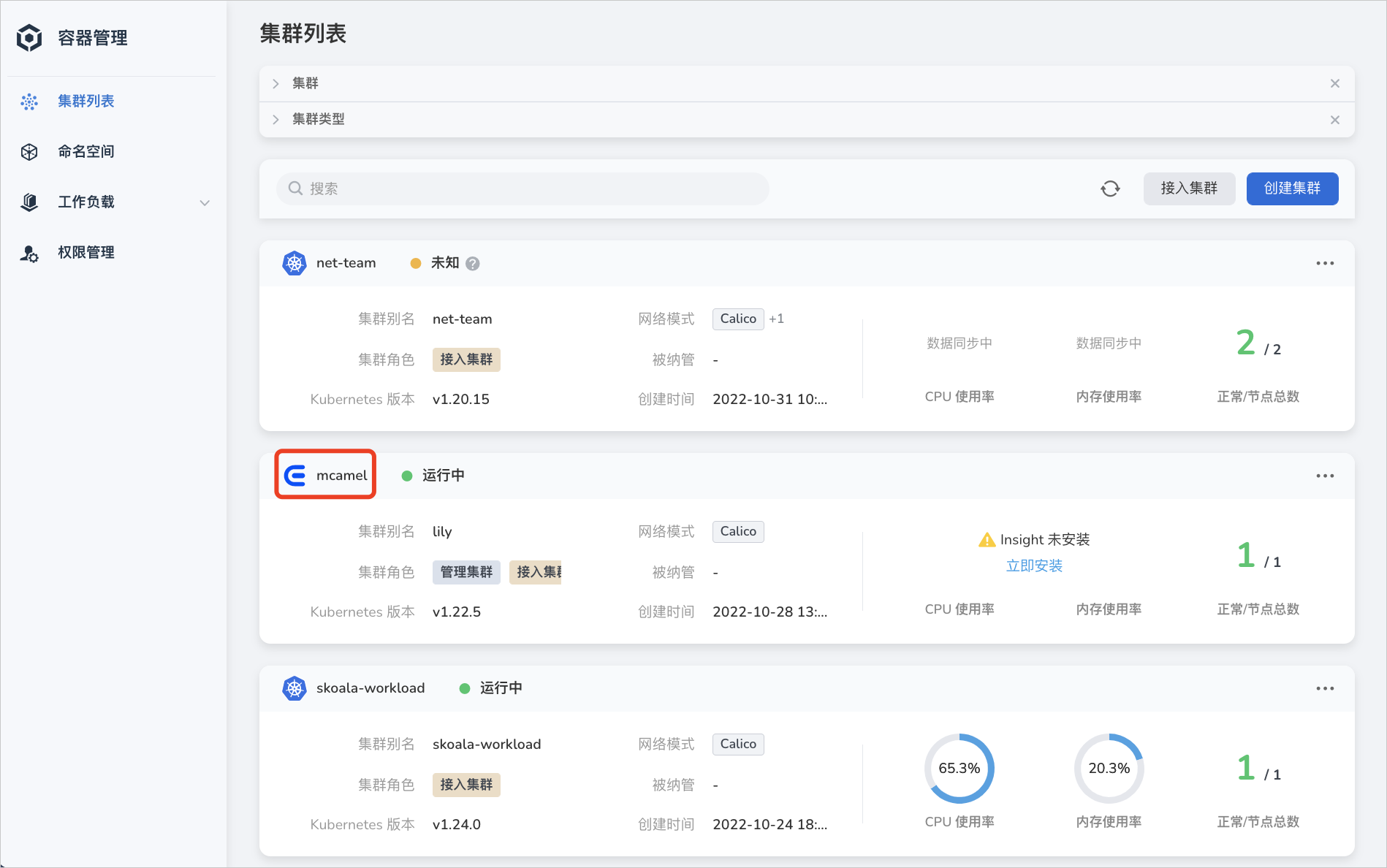Viewport: 1387px width, 868px height.
Task: Open the skoala-workload cluster name
Action: coord(370,688)
